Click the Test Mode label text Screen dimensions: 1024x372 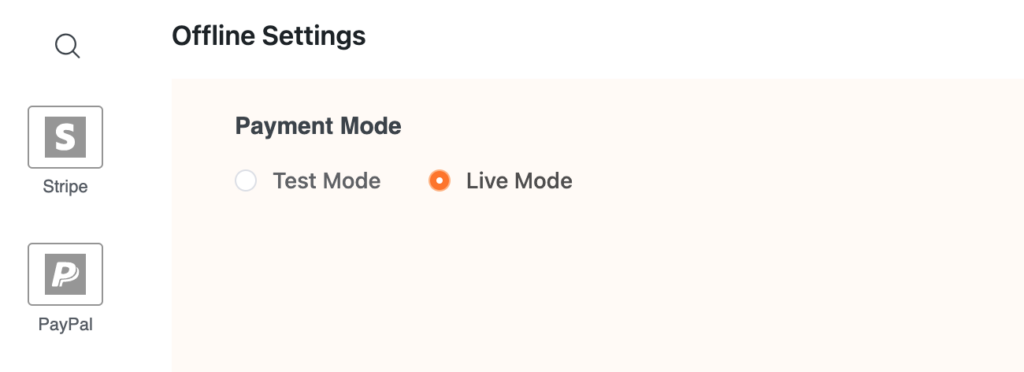(327, 181)
